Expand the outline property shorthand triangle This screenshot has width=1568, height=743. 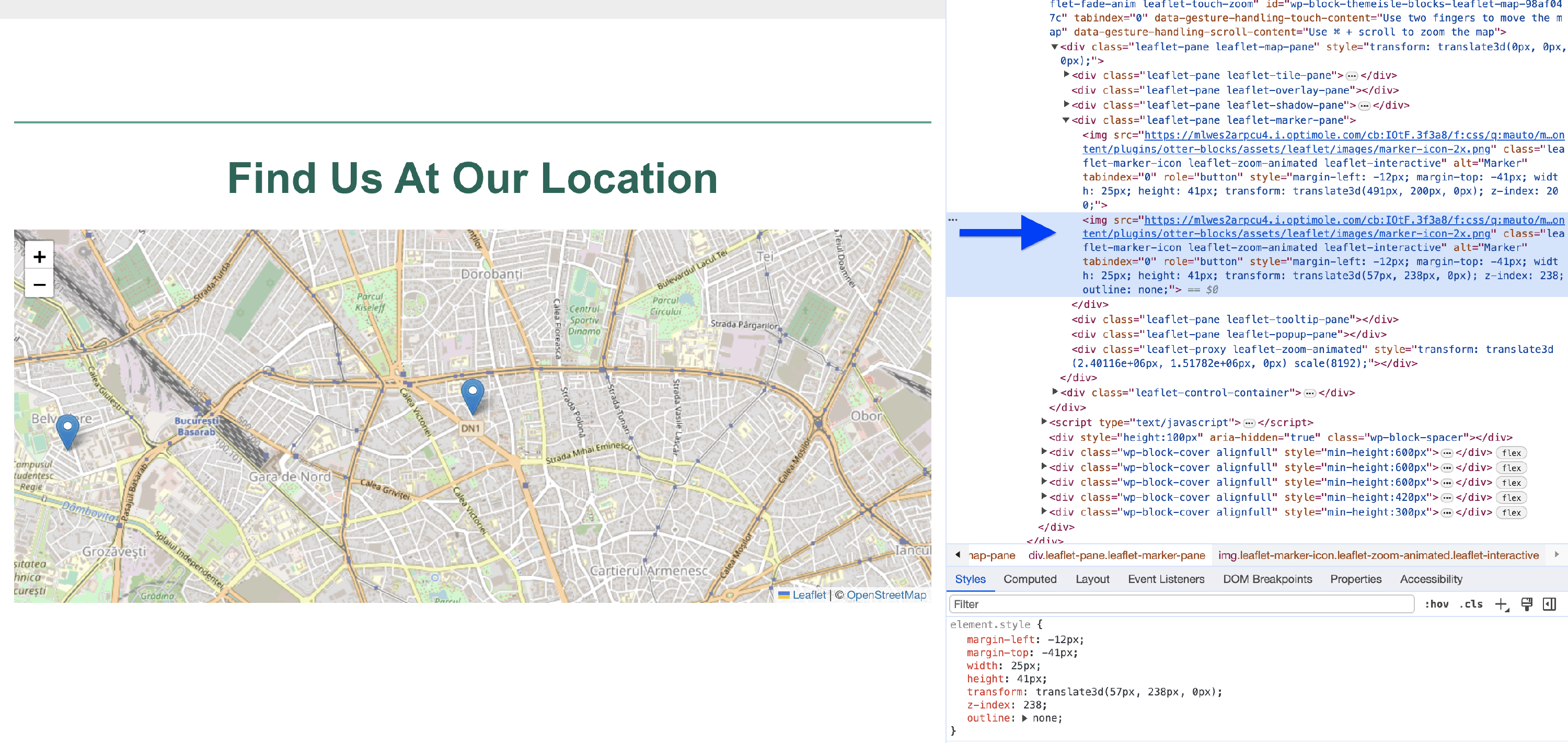(x=1024, y=718)
